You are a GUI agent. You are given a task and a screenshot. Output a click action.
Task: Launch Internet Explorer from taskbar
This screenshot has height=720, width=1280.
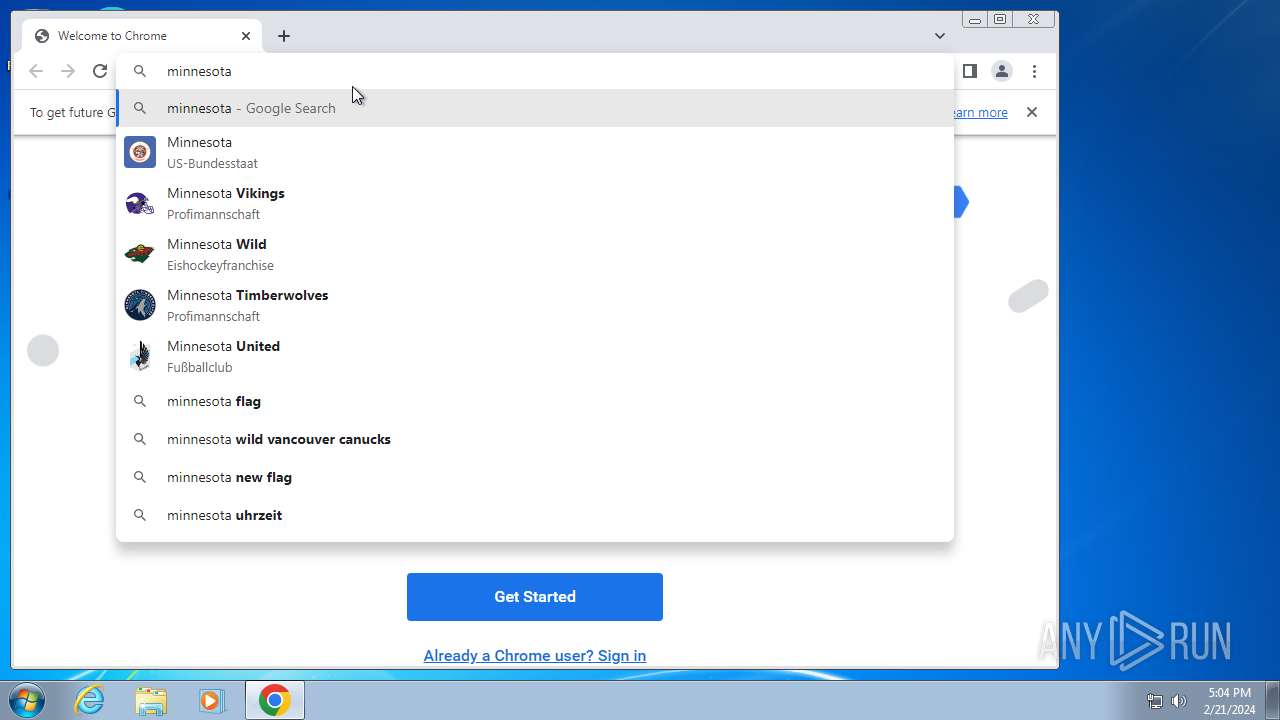[90, 700]
